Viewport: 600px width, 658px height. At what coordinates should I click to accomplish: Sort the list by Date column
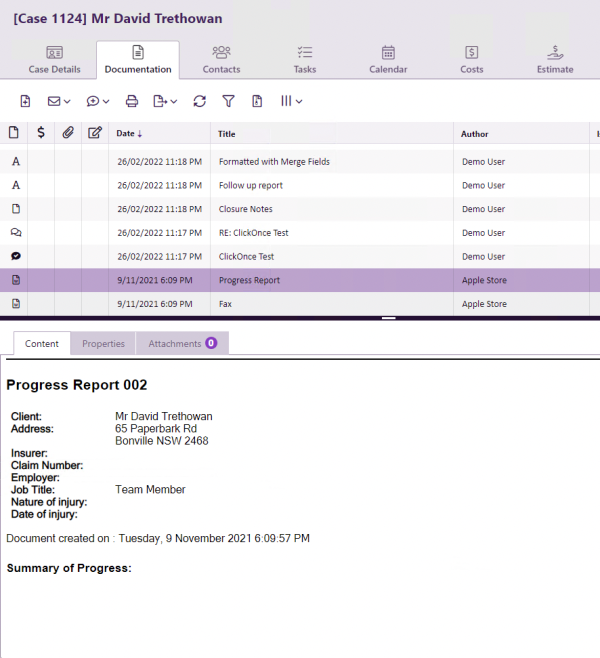[x=129, y=133]
